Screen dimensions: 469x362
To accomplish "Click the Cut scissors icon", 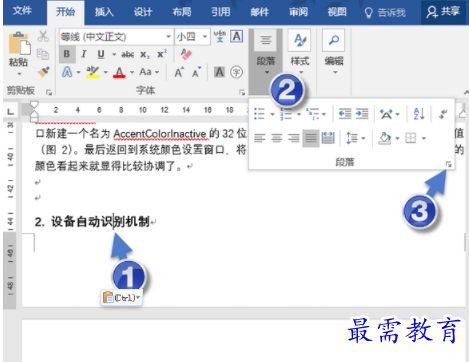I will [43, 36].
